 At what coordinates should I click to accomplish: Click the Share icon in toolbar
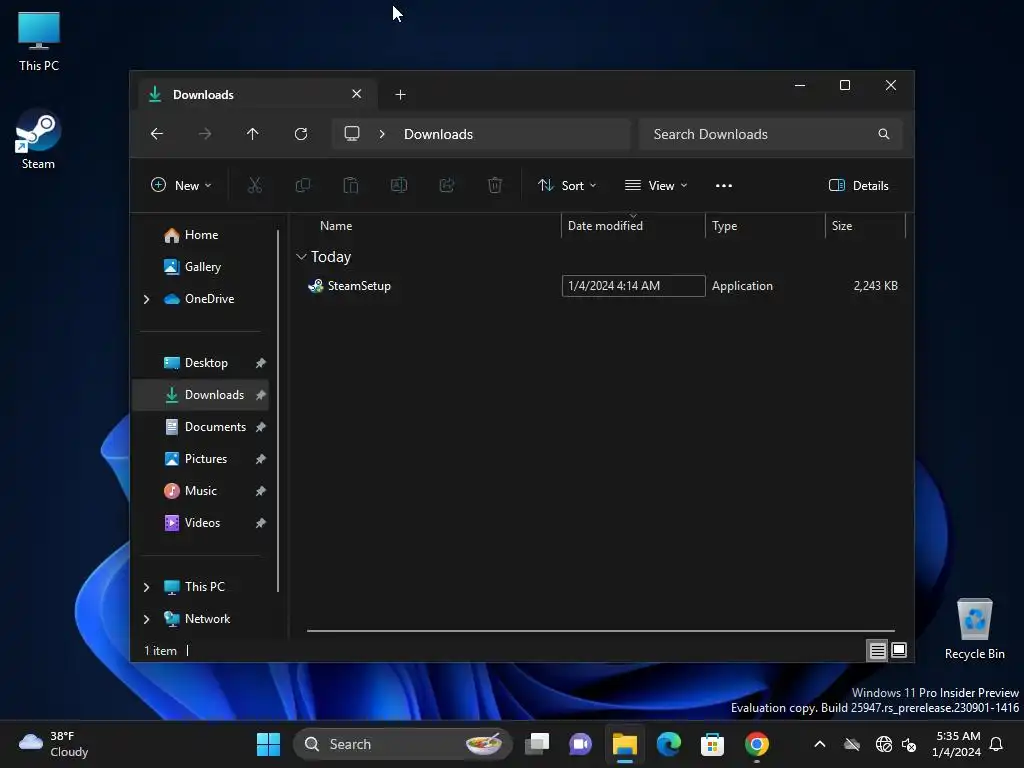447,185
